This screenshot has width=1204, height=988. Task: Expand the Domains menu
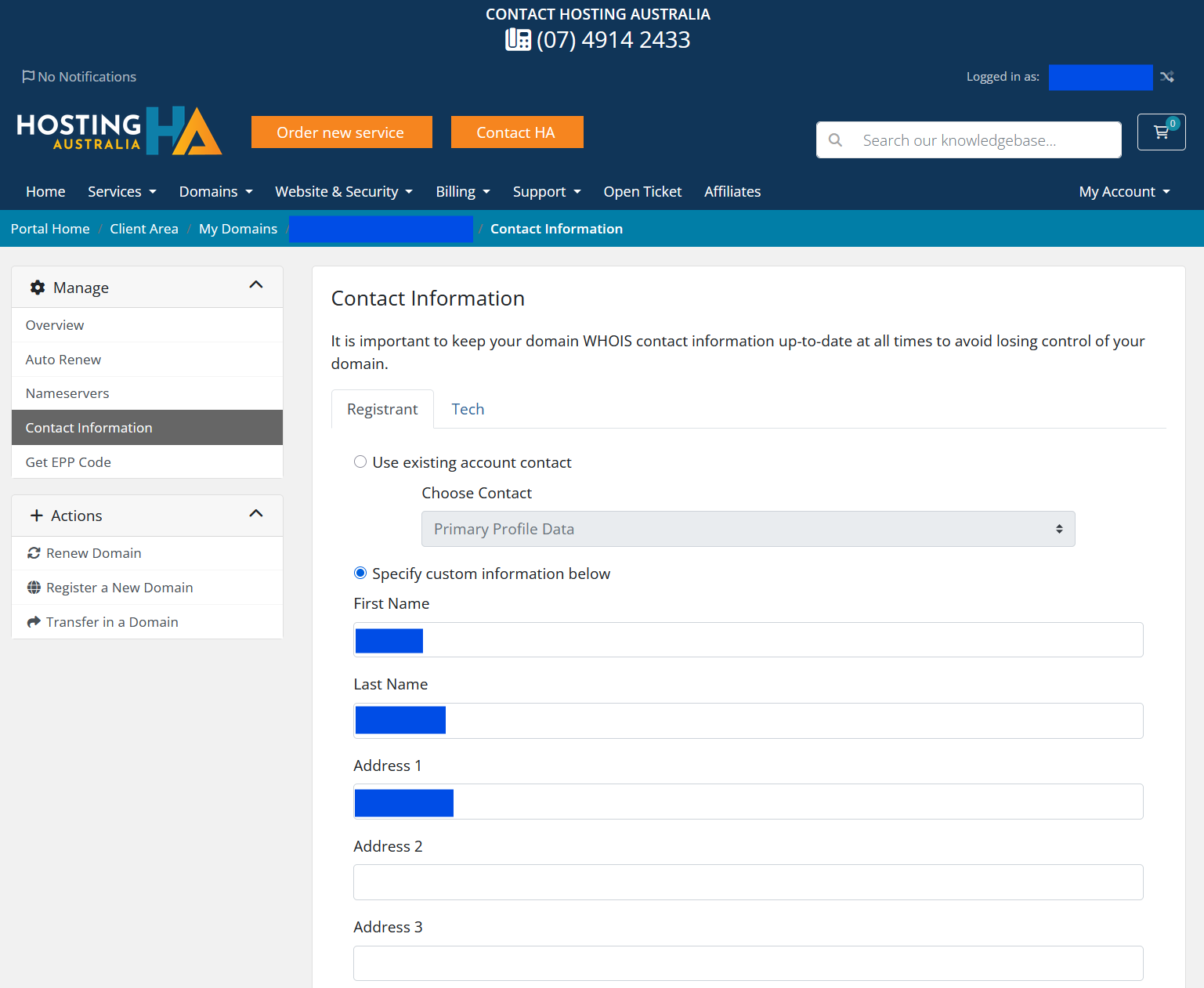click(x=216, y=192)
